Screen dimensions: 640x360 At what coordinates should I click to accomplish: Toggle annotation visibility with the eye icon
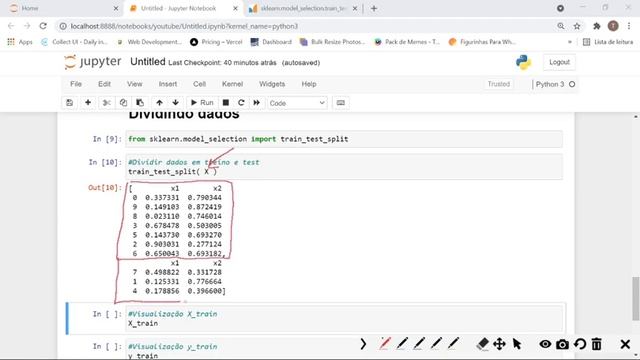[x=545, y=344]
